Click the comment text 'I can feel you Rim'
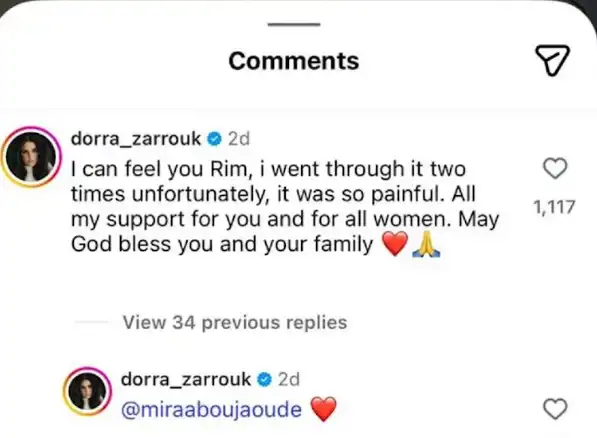597x438 pixels. 160,169
